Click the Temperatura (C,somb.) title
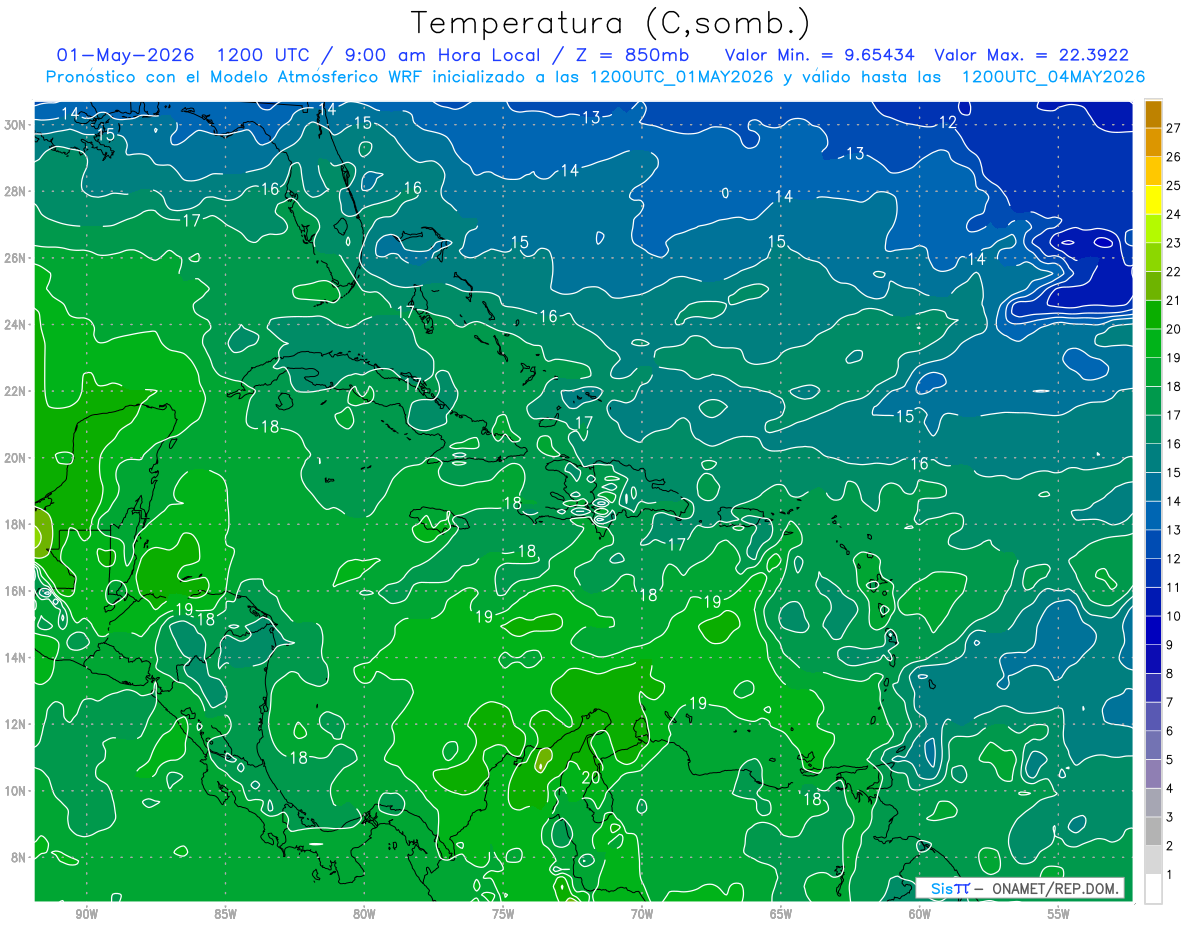The height and width of the screenshot is (927, 1200). point(611,23)
